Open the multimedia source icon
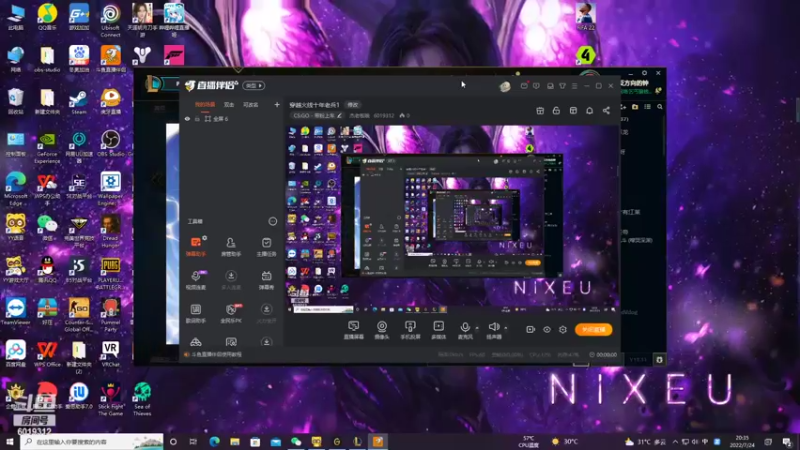The image size is (800, 450). click(x=439, y=330)
